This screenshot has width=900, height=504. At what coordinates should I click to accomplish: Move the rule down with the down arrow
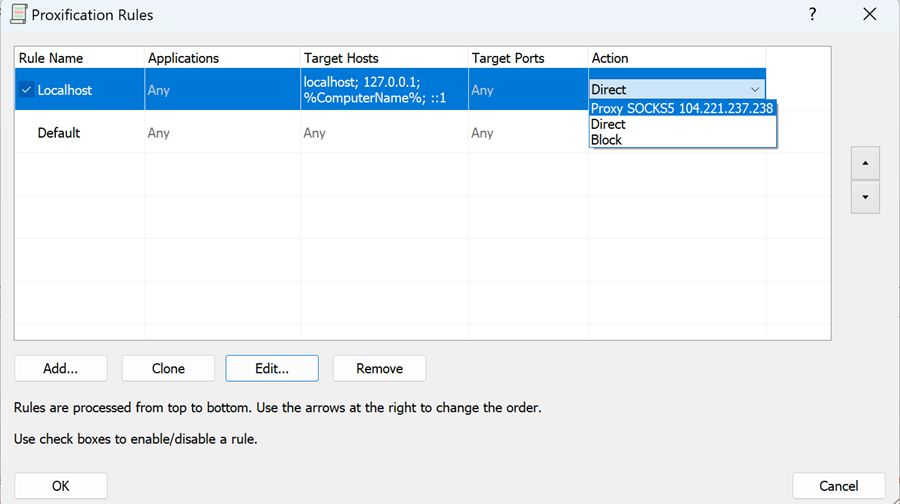(x=865, y=197)
